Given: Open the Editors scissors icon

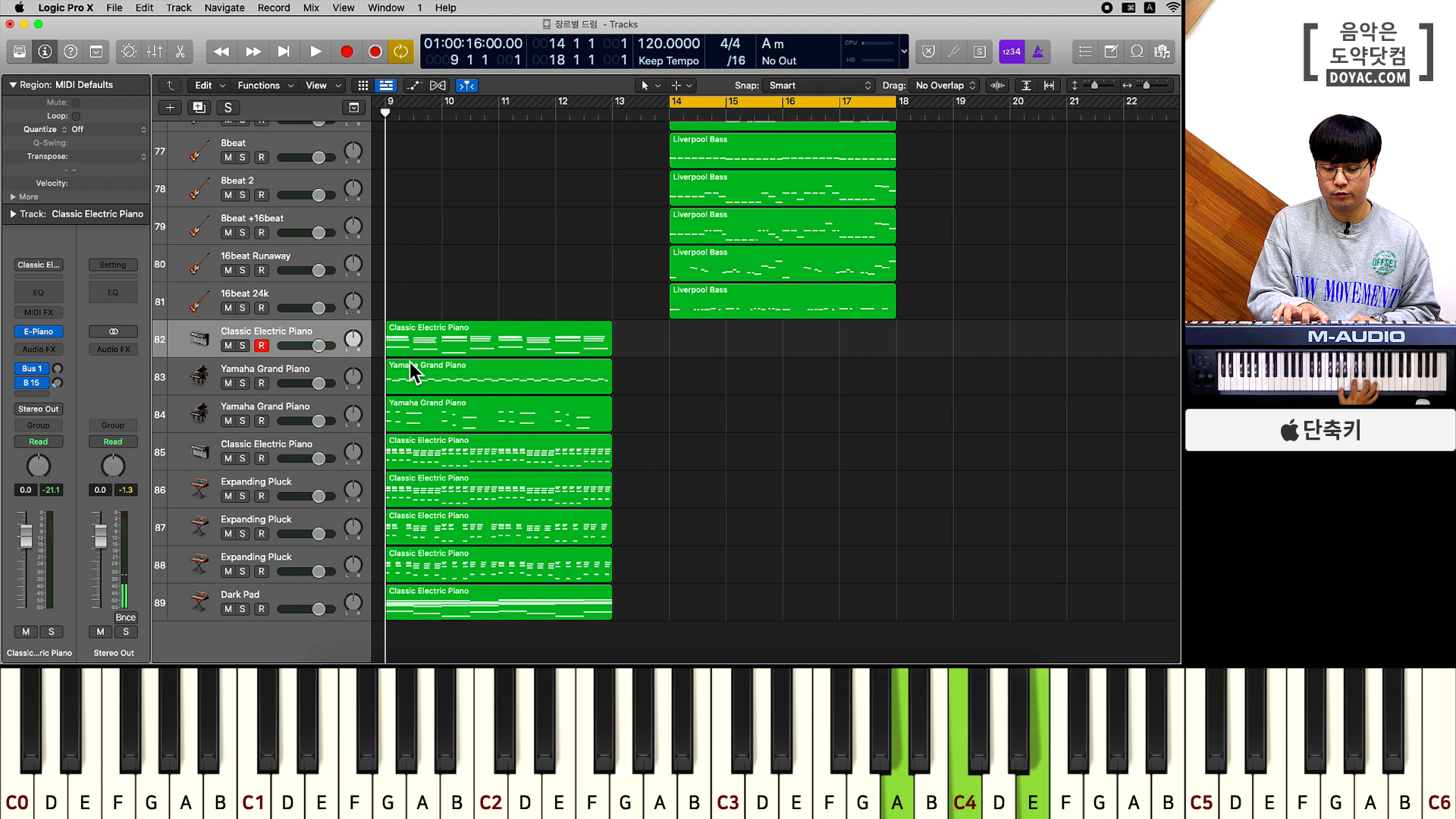Looking at the screenshot, I should [x=180, y=52].
